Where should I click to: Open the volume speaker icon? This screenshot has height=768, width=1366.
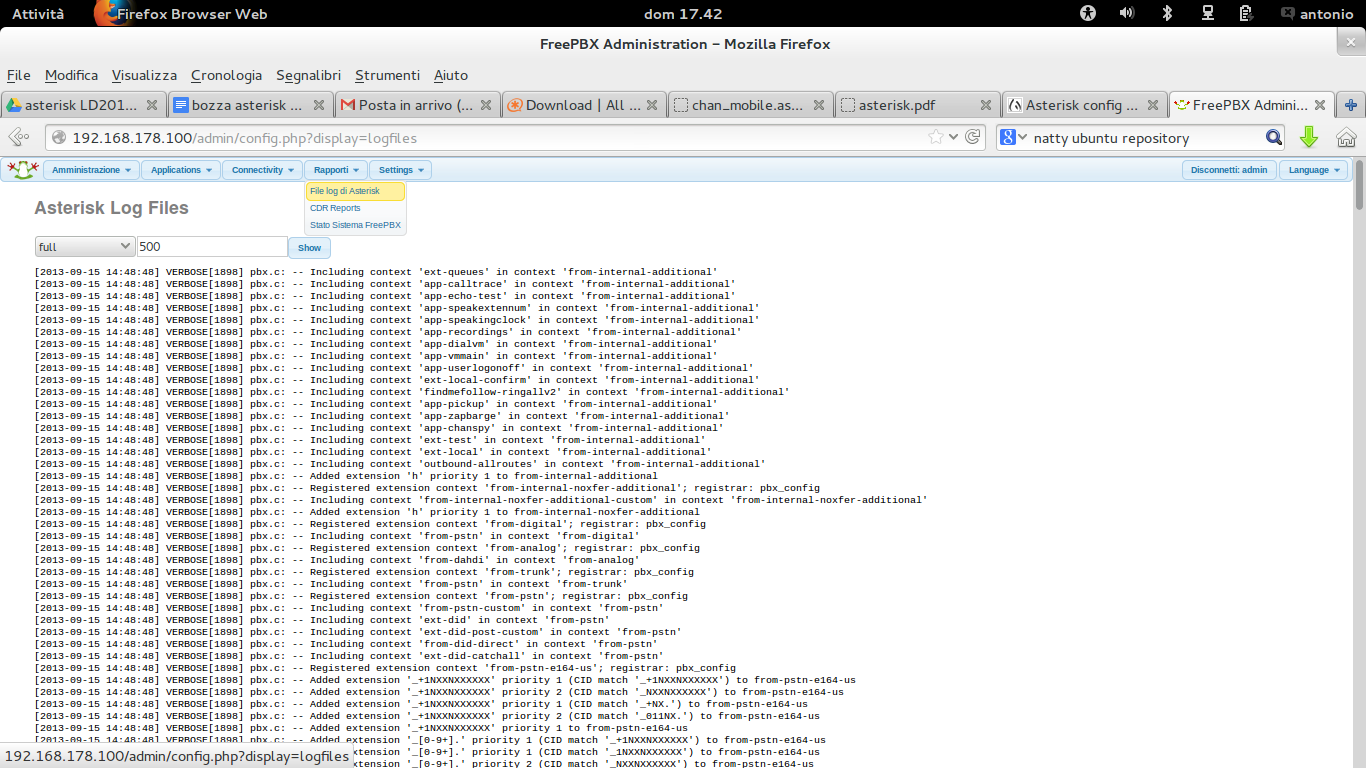(1127, 13)
